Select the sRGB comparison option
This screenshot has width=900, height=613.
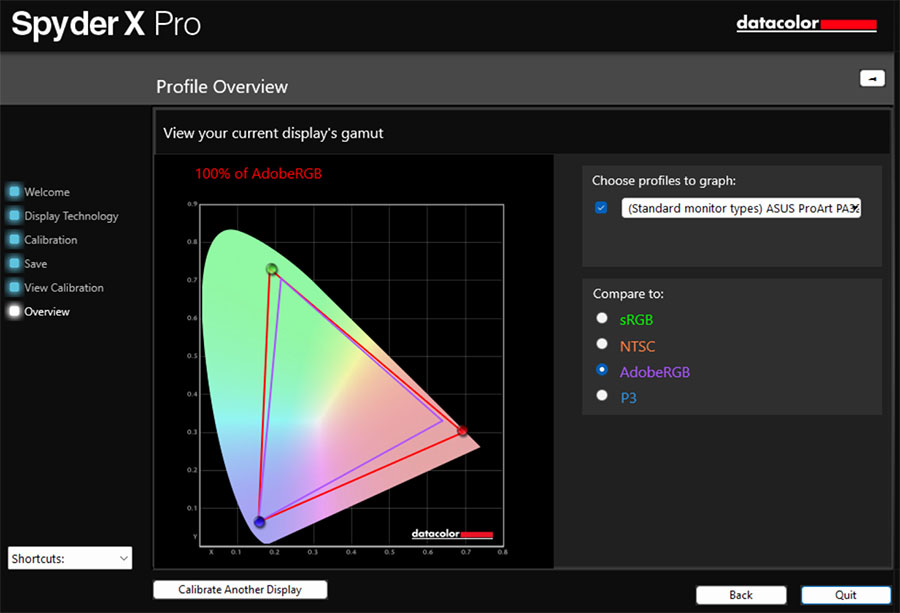pyautogui.click(x=602, y=318)
